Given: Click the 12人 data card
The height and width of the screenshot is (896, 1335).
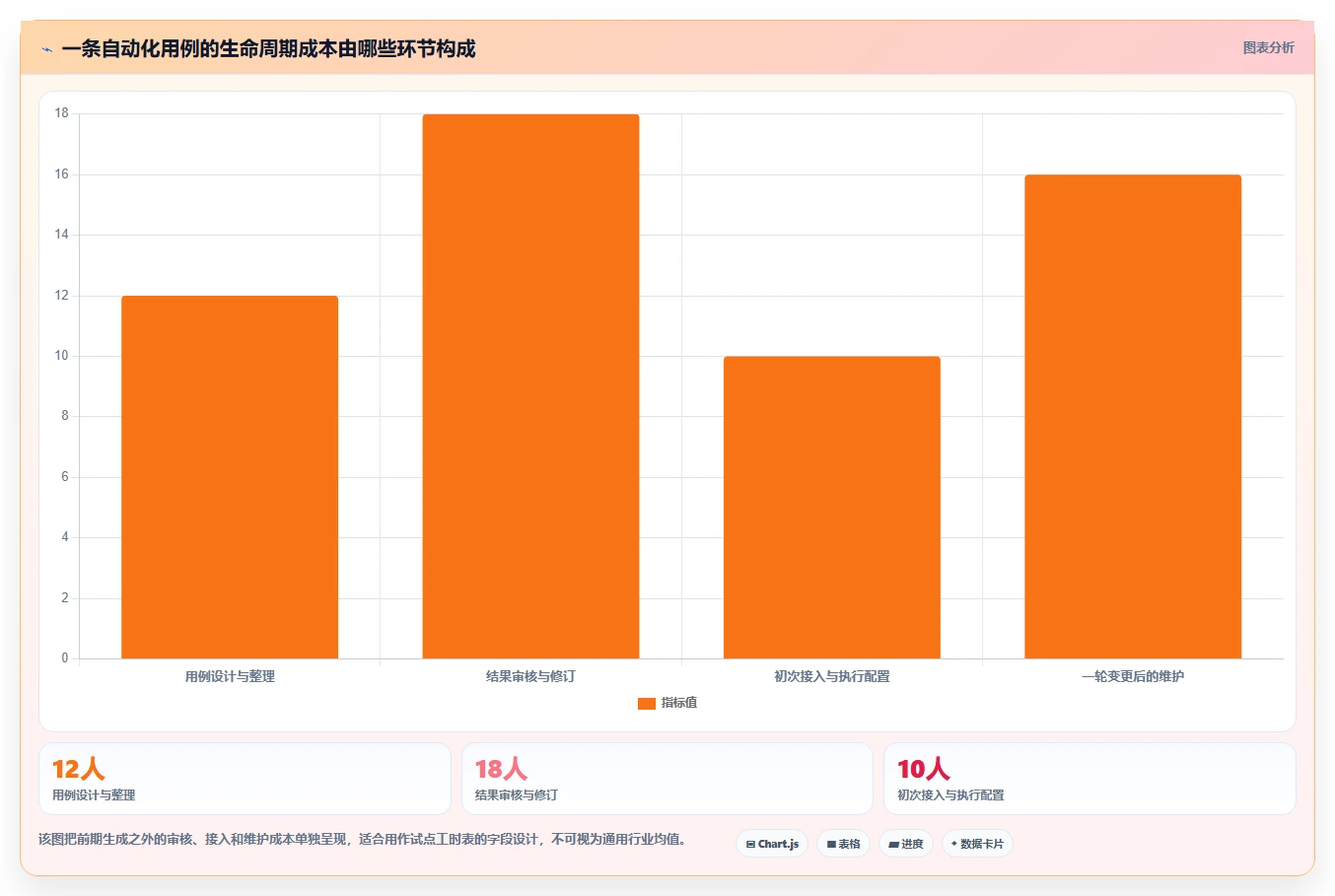Looking at the screenshot, I should tap(245, 779).
